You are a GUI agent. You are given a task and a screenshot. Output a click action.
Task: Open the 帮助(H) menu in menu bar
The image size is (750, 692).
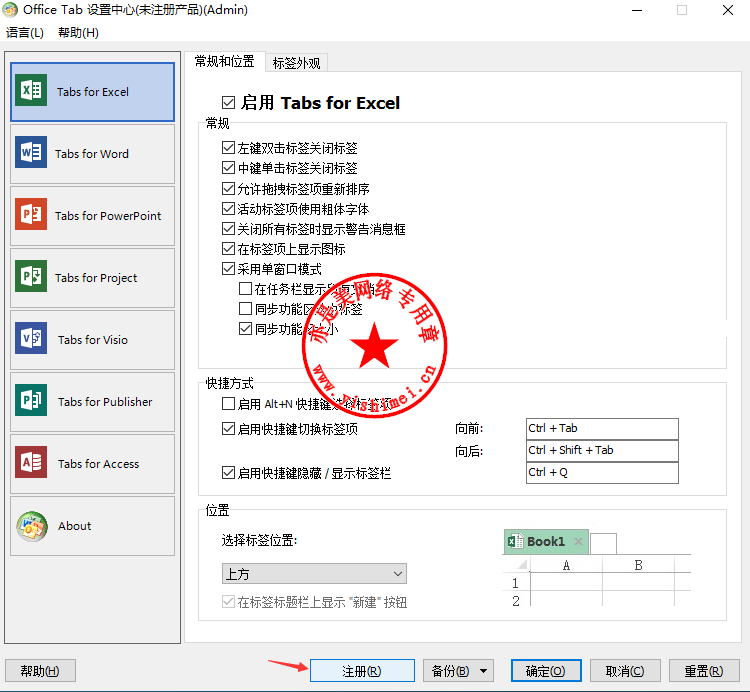pos(78,33)
